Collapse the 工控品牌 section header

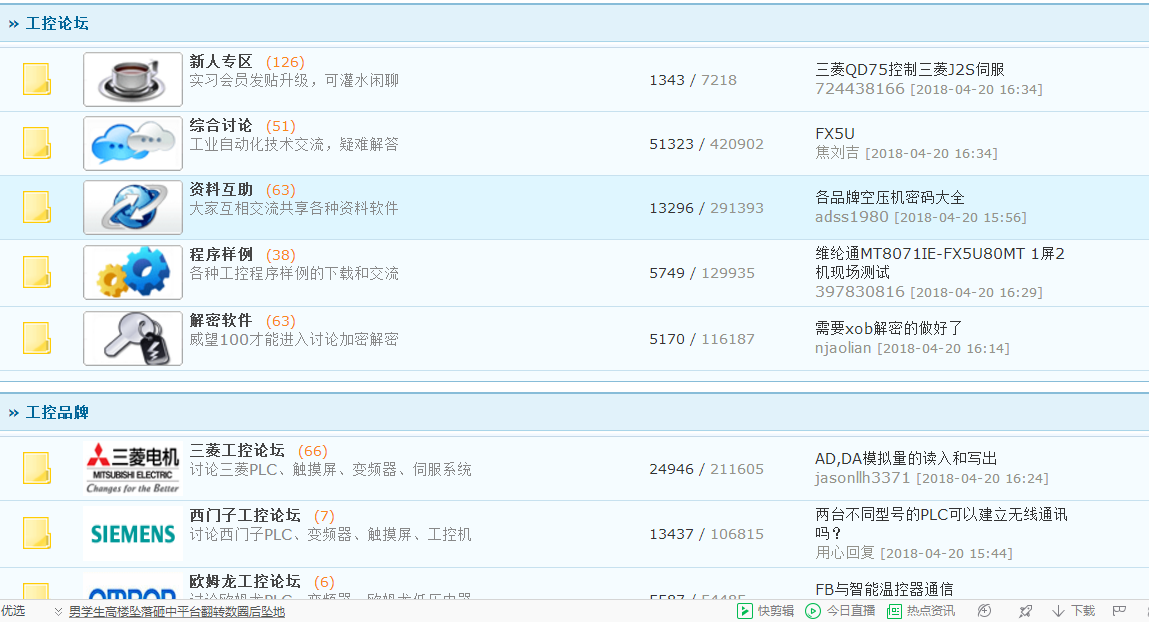49,412
